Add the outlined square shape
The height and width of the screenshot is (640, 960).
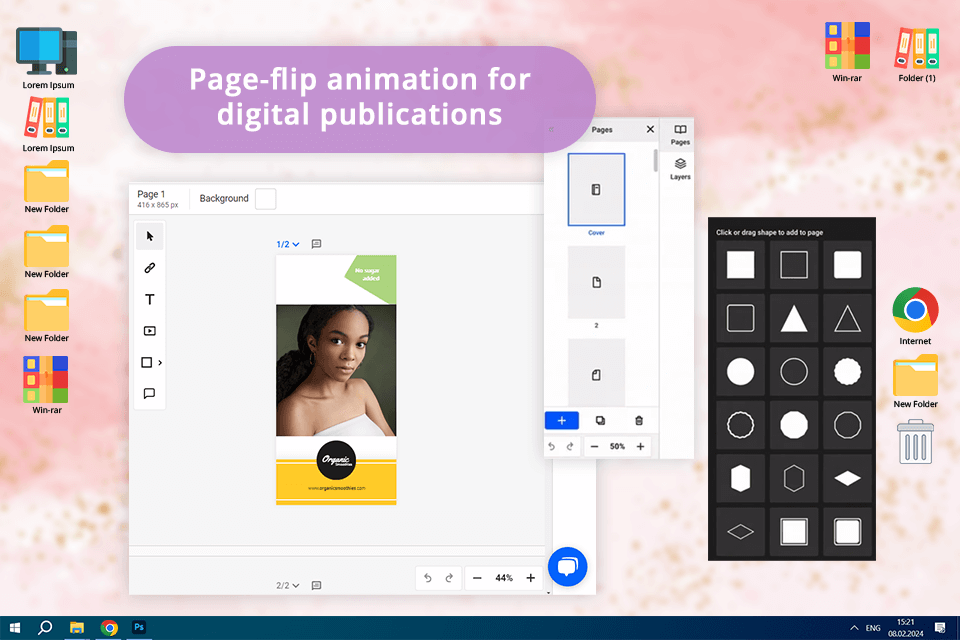pyautogui.click(x=793, y=265)
